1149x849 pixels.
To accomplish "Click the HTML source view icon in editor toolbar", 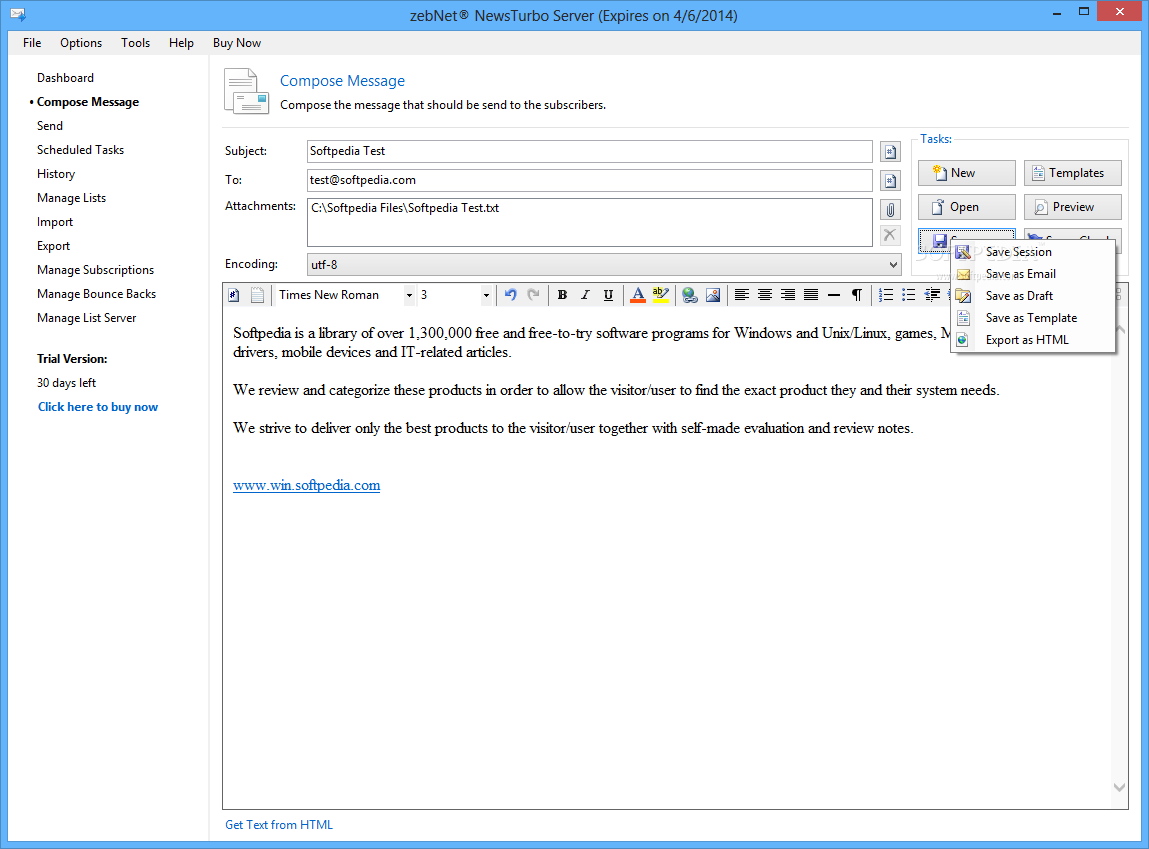I will point(234,295).
